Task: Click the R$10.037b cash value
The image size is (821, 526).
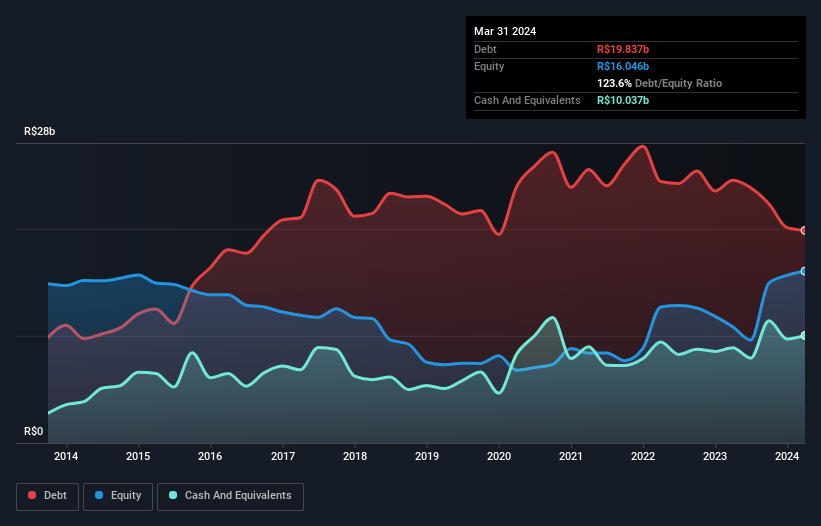Action: 623,100
